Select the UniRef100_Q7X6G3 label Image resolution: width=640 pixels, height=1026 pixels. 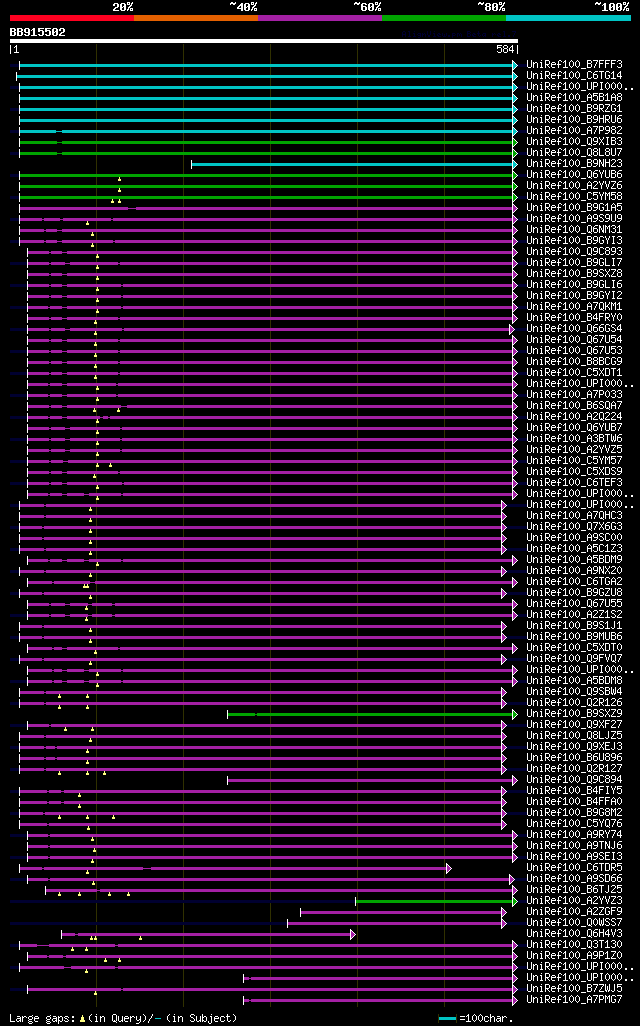[x=574, y=527]
